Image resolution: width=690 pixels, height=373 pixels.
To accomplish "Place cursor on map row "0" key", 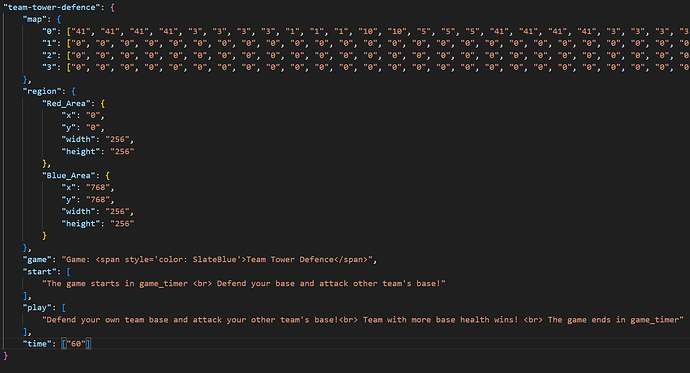I will pyautogui.click(x=49, y=31).
